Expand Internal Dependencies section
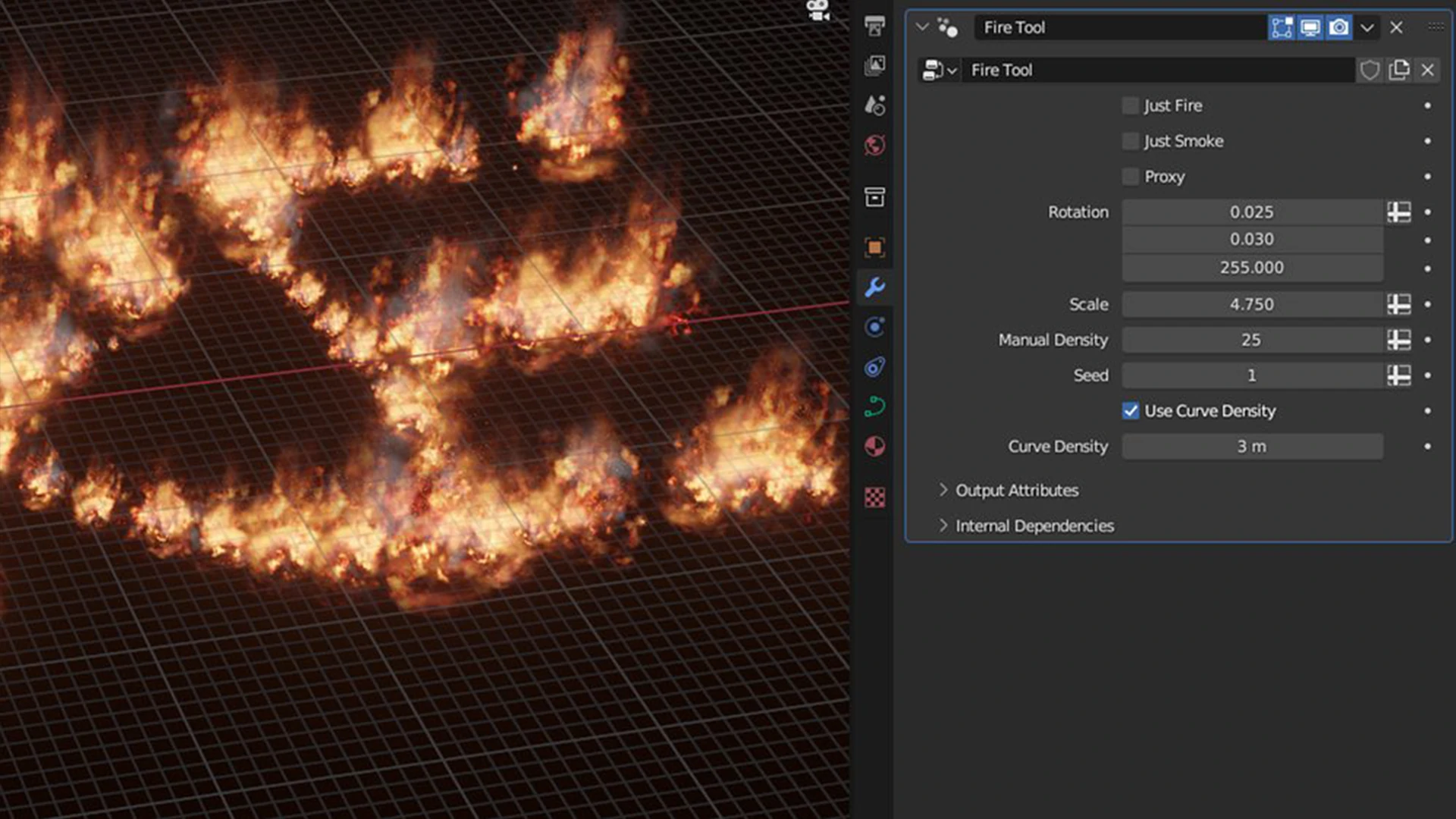The image size is (1456, 819). [1034, 526]
